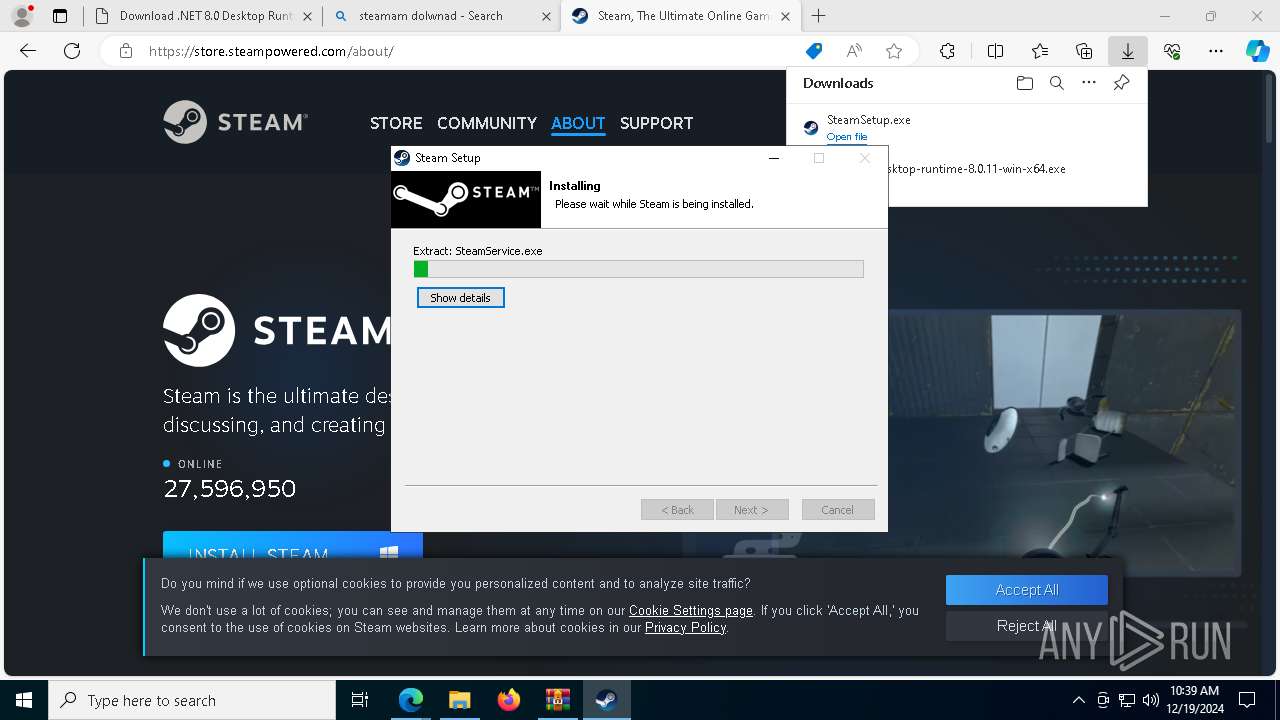Open volume control in system tray
This screenshot has height=720, width=1280.
1150,700
